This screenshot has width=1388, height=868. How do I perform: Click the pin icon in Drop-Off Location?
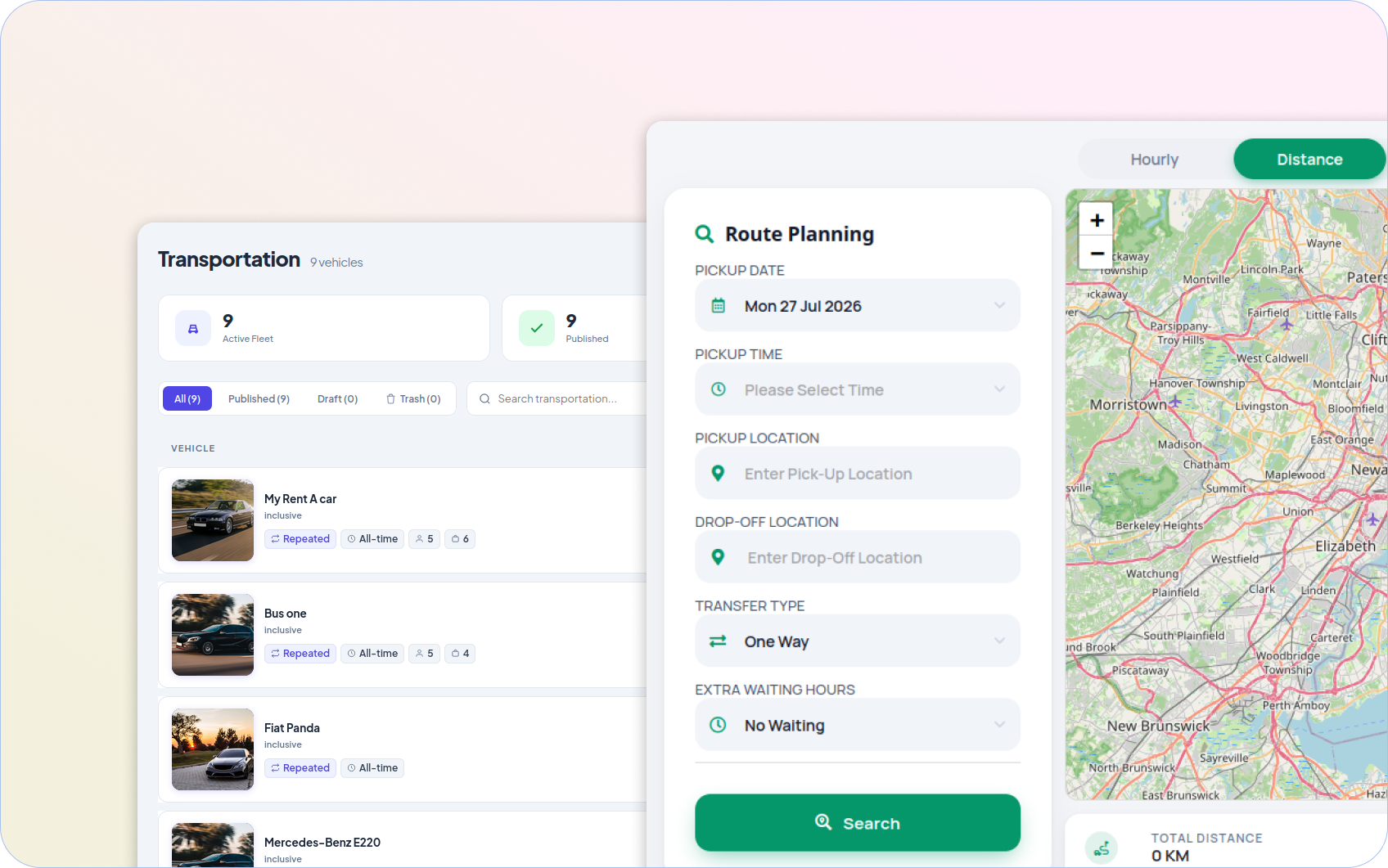pyautogui.click(x=718, y=557)
